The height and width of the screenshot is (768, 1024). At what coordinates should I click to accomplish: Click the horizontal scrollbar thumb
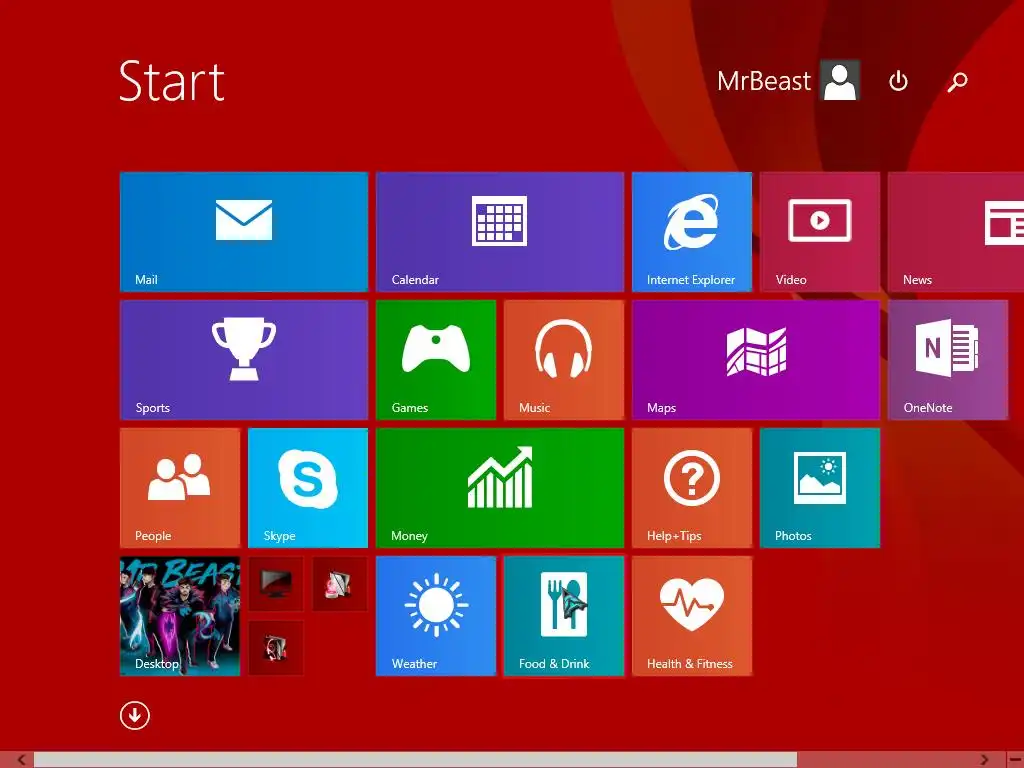click(x=415, y=760)
